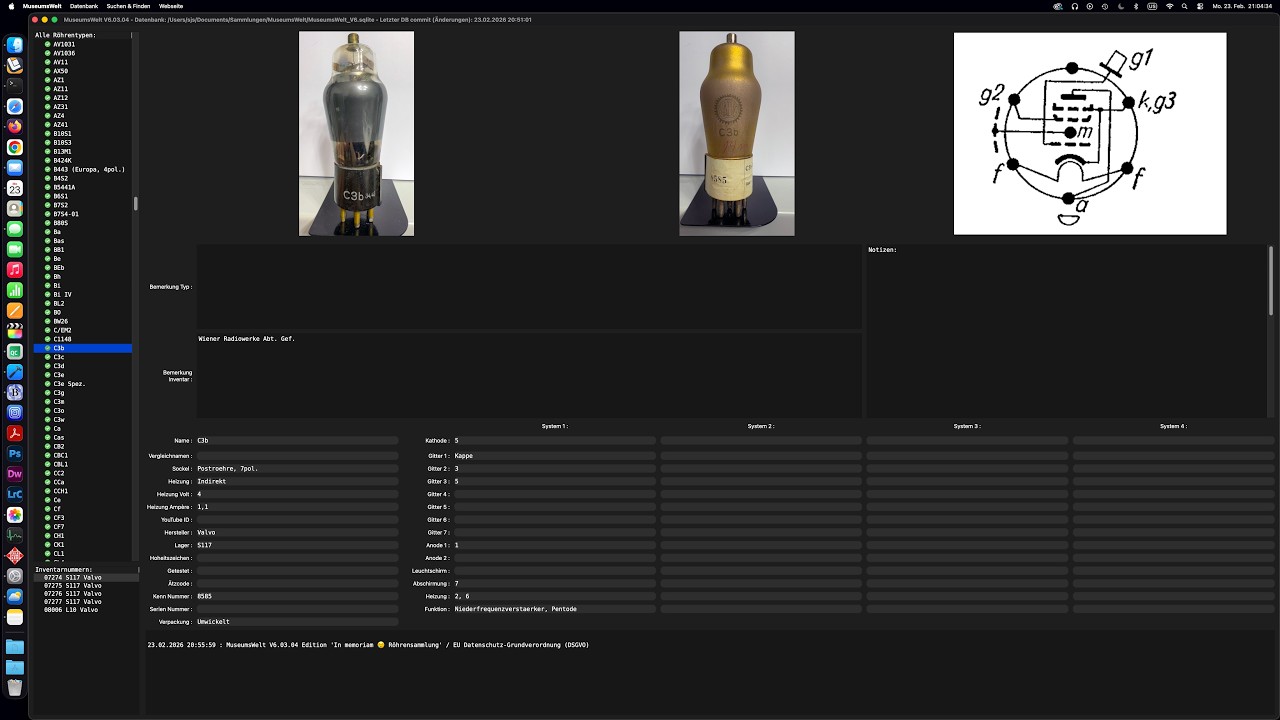Click the Hersteller field showing Valvo
This screenshot has height=720, width=1280.
pos(297,532)
